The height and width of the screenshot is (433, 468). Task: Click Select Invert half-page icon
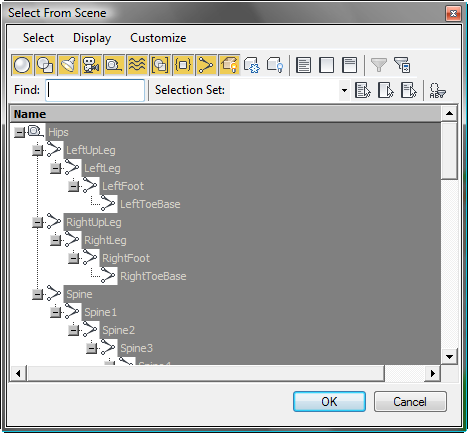tap(349, 65)
